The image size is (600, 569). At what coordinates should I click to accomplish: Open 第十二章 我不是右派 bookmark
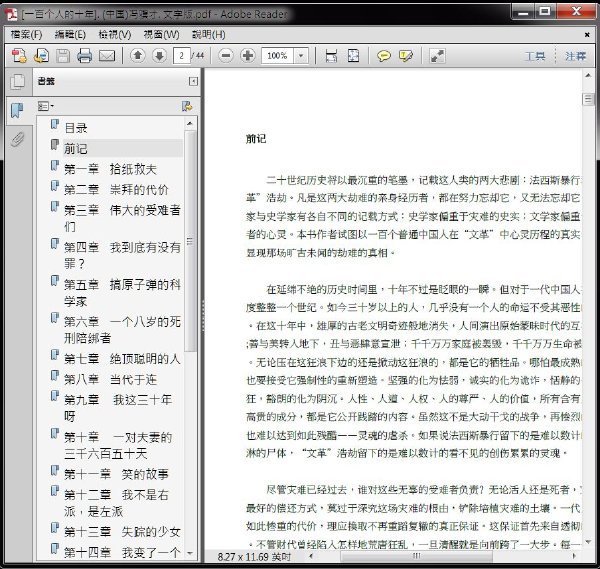tap(116, 503)
